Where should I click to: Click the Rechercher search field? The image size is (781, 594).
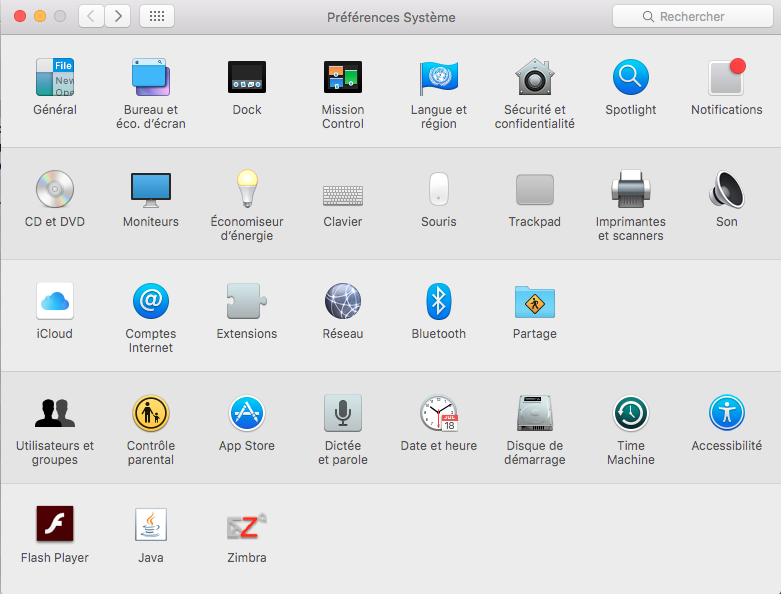pyautogui.click(x=691, y=16)
